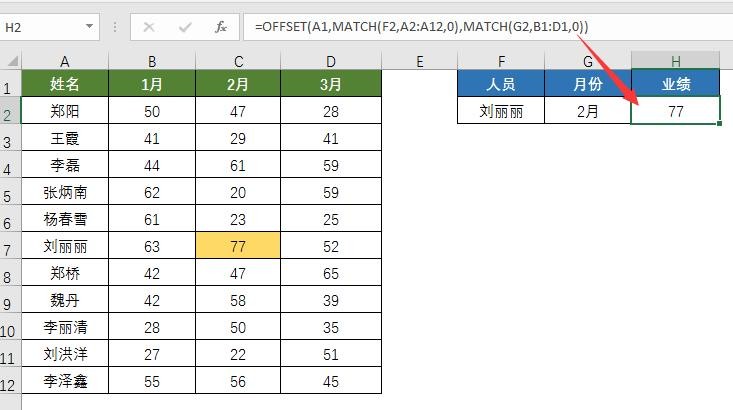
Task: Click into the OFFSET formula text
Action: click(x=420, y=27)
